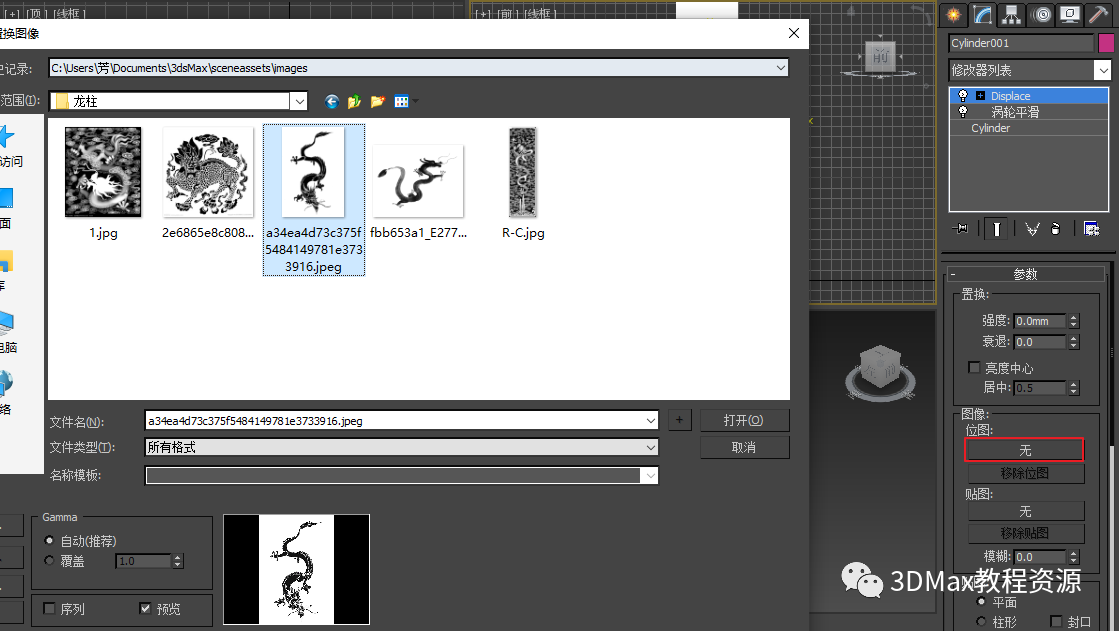Select Gamma 自动(推荐) radio button
Image resolution: width=1119 pixels, height=631 pixels.
49,540
